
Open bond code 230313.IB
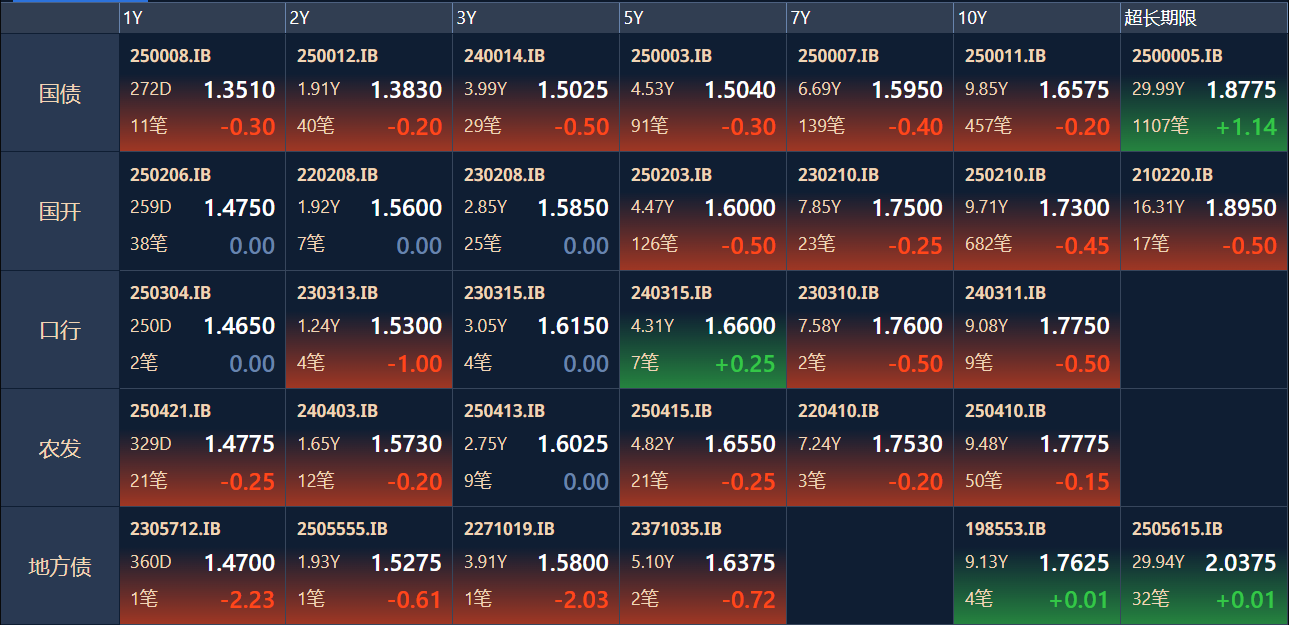[x=337, y=293]
